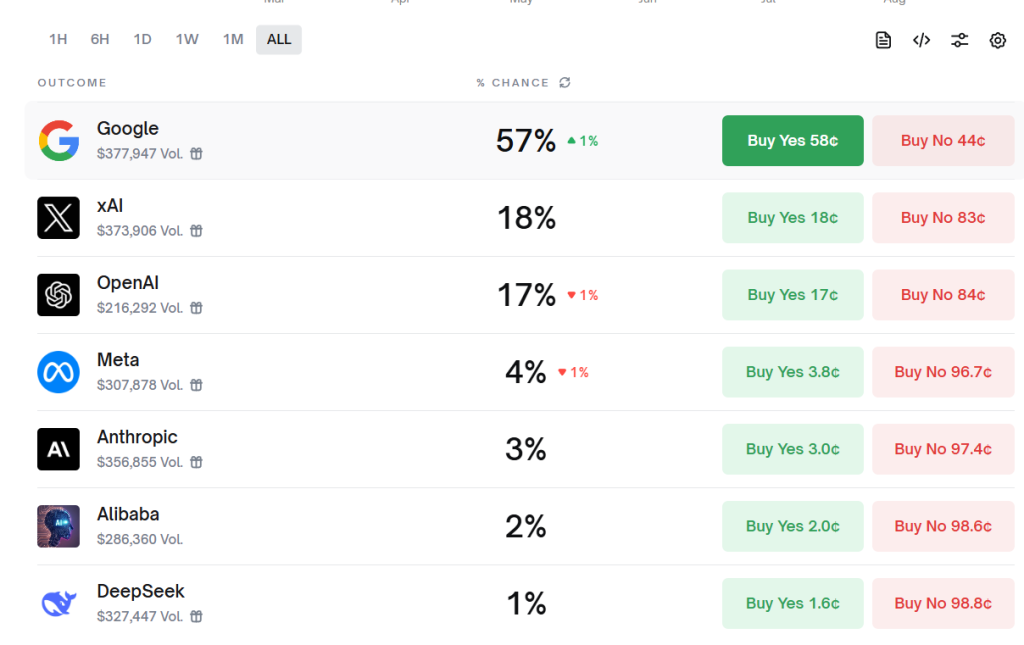Select the ALL time range

coord(279,40)
